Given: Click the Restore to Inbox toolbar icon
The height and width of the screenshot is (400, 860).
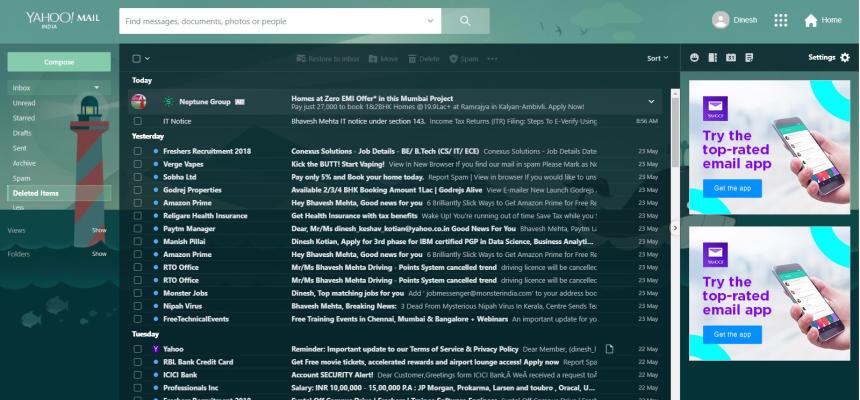Looking at the screenshot, I should pos(301,59).
